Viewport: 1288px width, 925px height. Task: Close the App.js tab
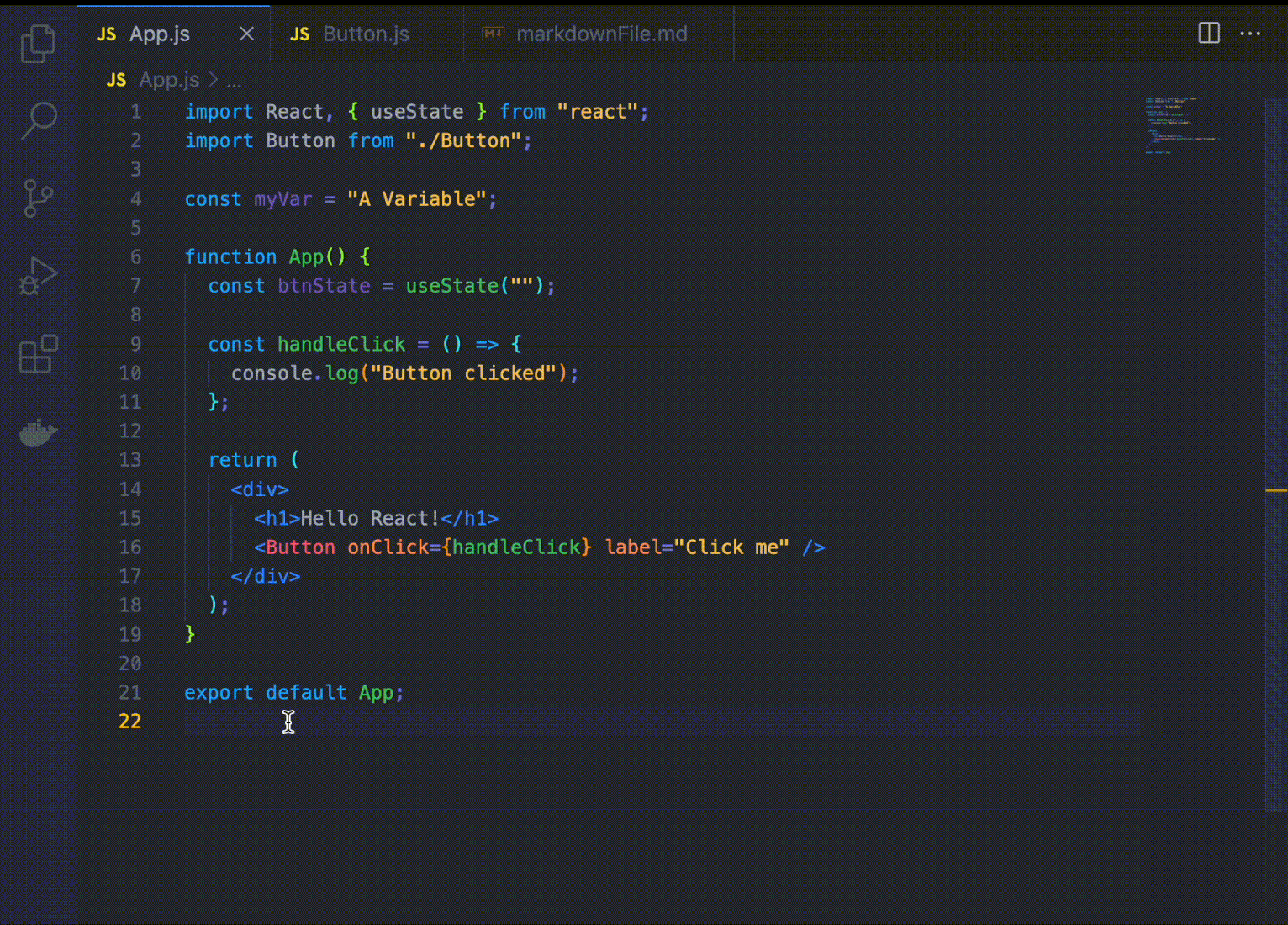pyautogui.click(x=246, y=34)
